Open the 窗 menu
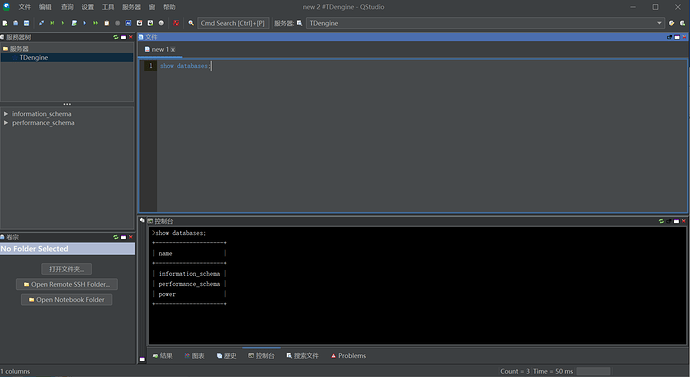Screen dimensions: 690x377 pos(152,7)
